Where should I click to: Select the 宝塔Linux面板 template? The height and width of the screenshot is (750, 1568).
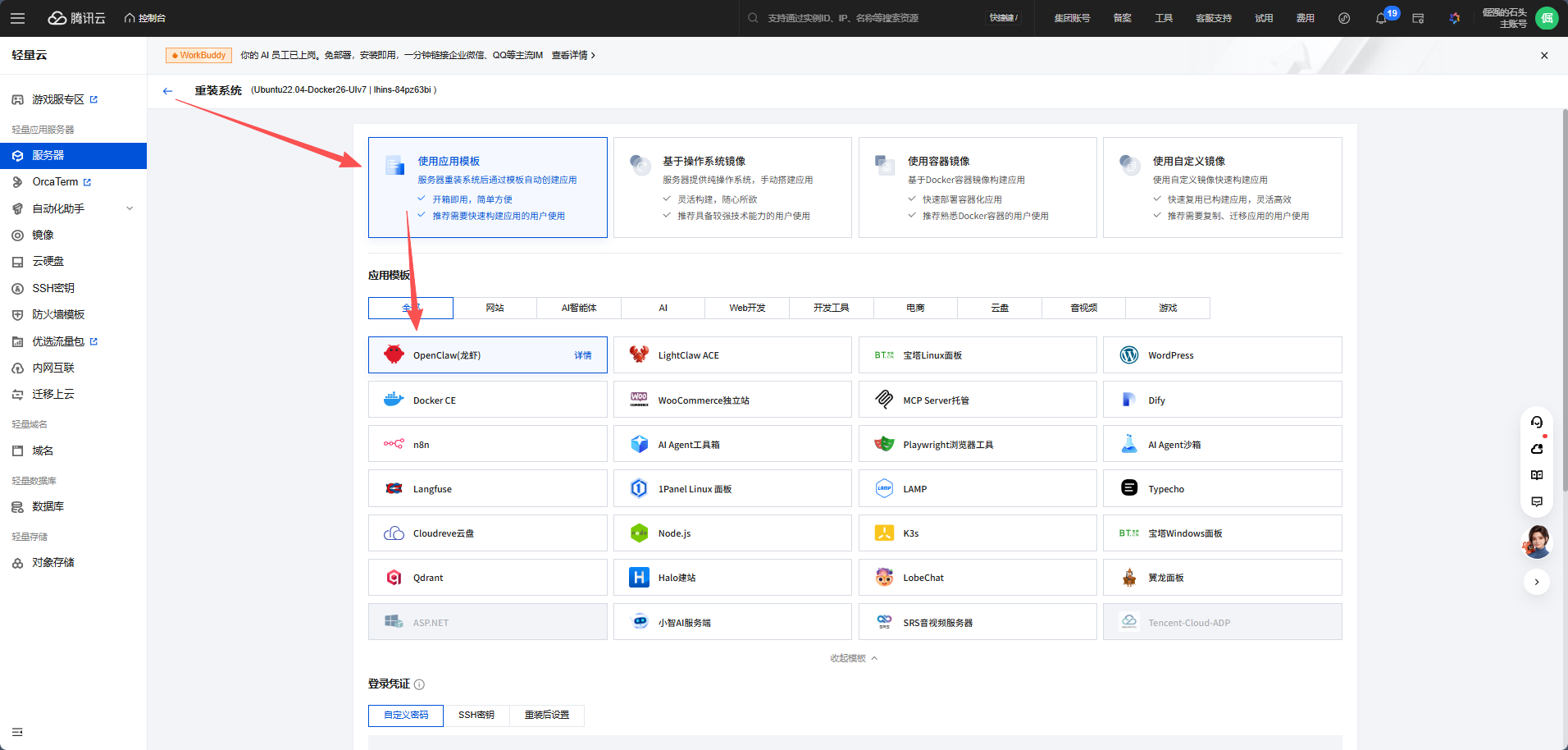(x=978, y=355)
